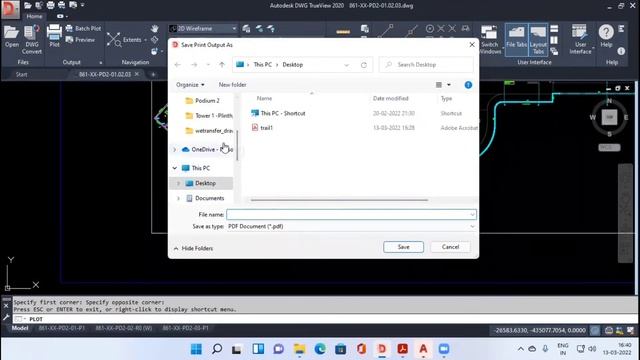Viewport: 640px width, 360px height.
Task: Open plot Preview
Action: (x=80, y=40)
